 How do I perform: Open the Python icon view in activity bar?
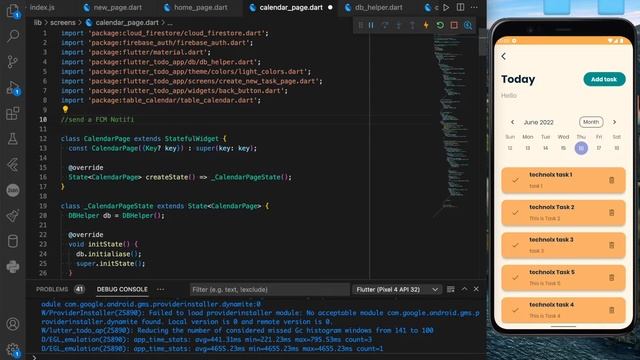click(13, 267)
